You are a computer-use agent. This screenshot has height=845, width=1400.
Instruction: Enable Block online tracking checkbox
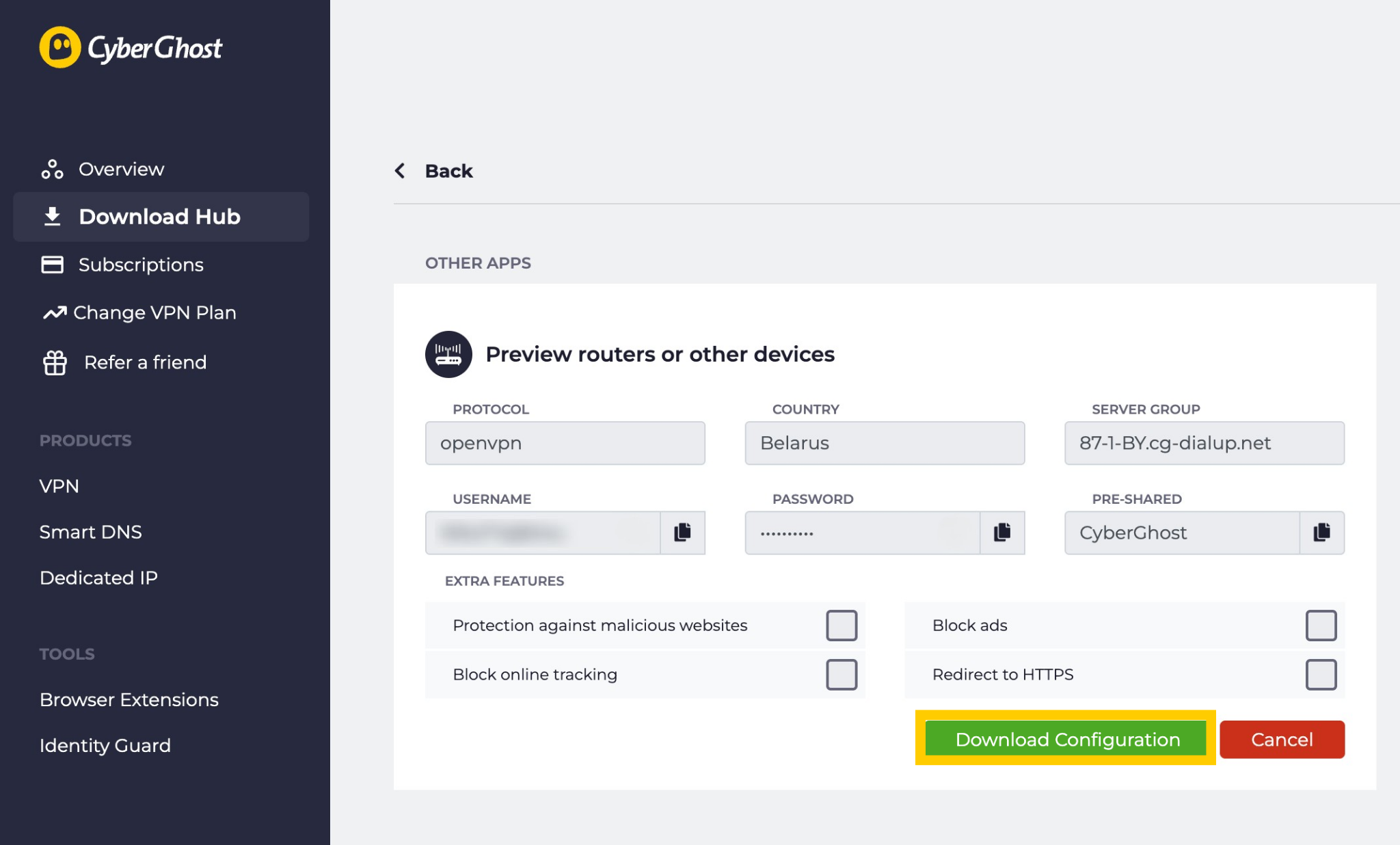pyautogui.click(x=842, y=675)
